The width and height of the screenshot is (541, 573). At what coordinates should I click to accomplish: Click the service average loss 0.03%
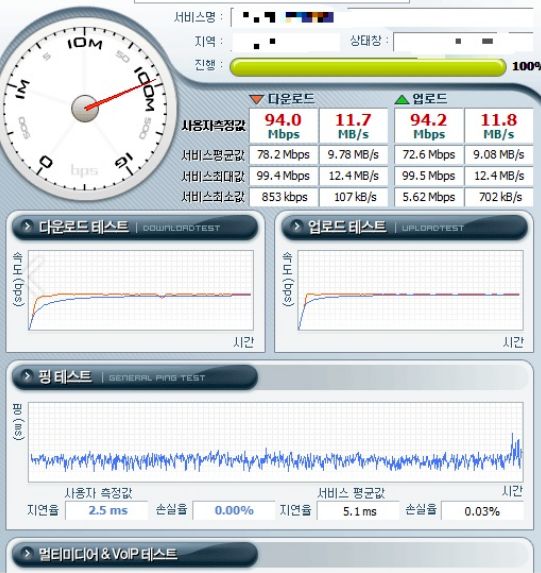[483, 511]
